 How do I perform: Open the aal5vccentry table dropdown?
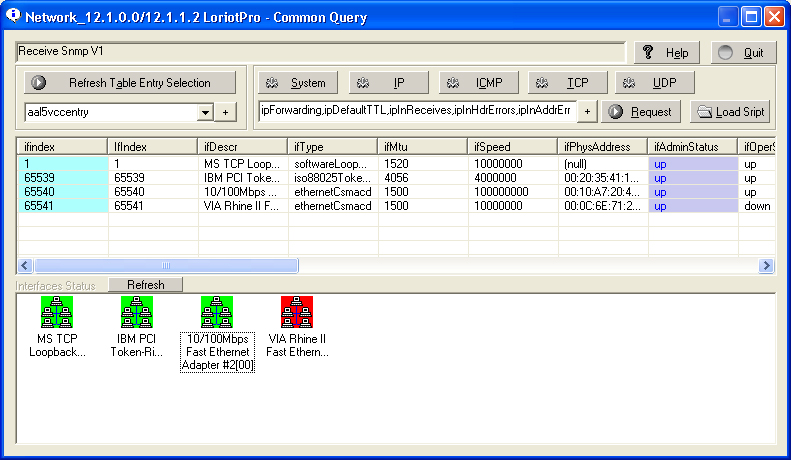(205, 113)
